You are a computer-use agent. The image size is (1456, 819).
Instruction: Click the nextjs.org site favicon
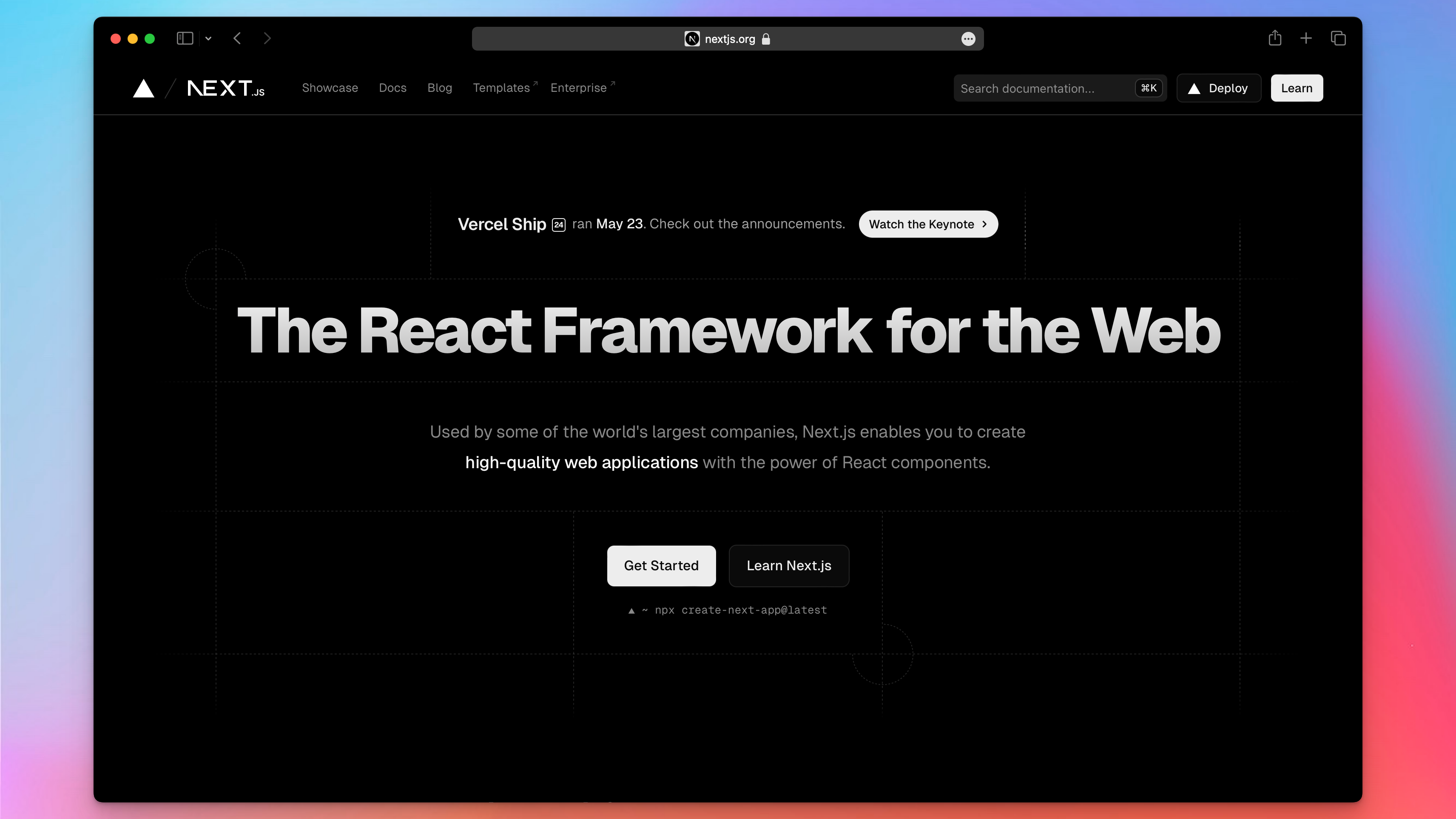[692, 39]
